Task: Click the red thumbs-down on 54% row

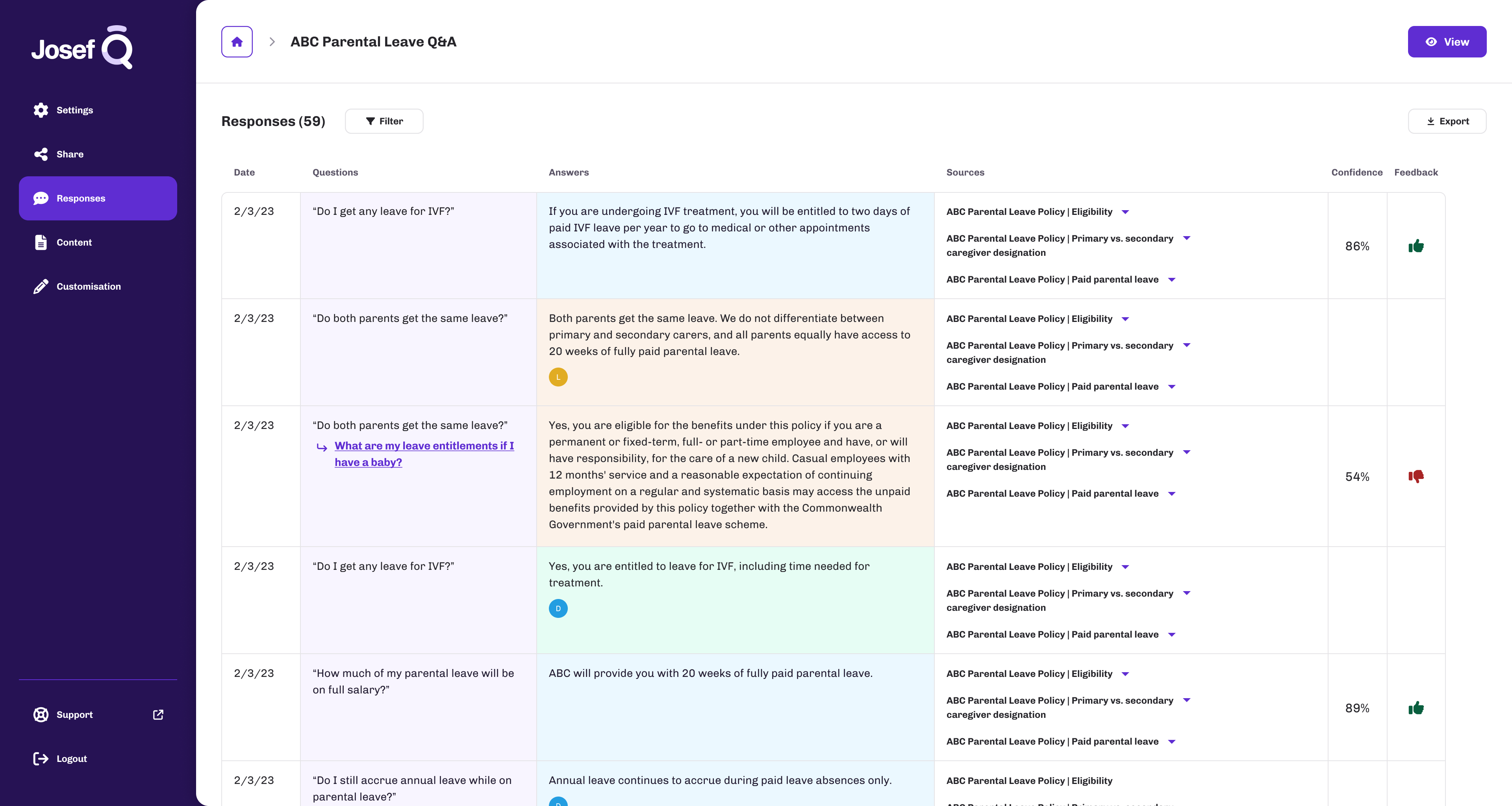Action: point(1416,476)
